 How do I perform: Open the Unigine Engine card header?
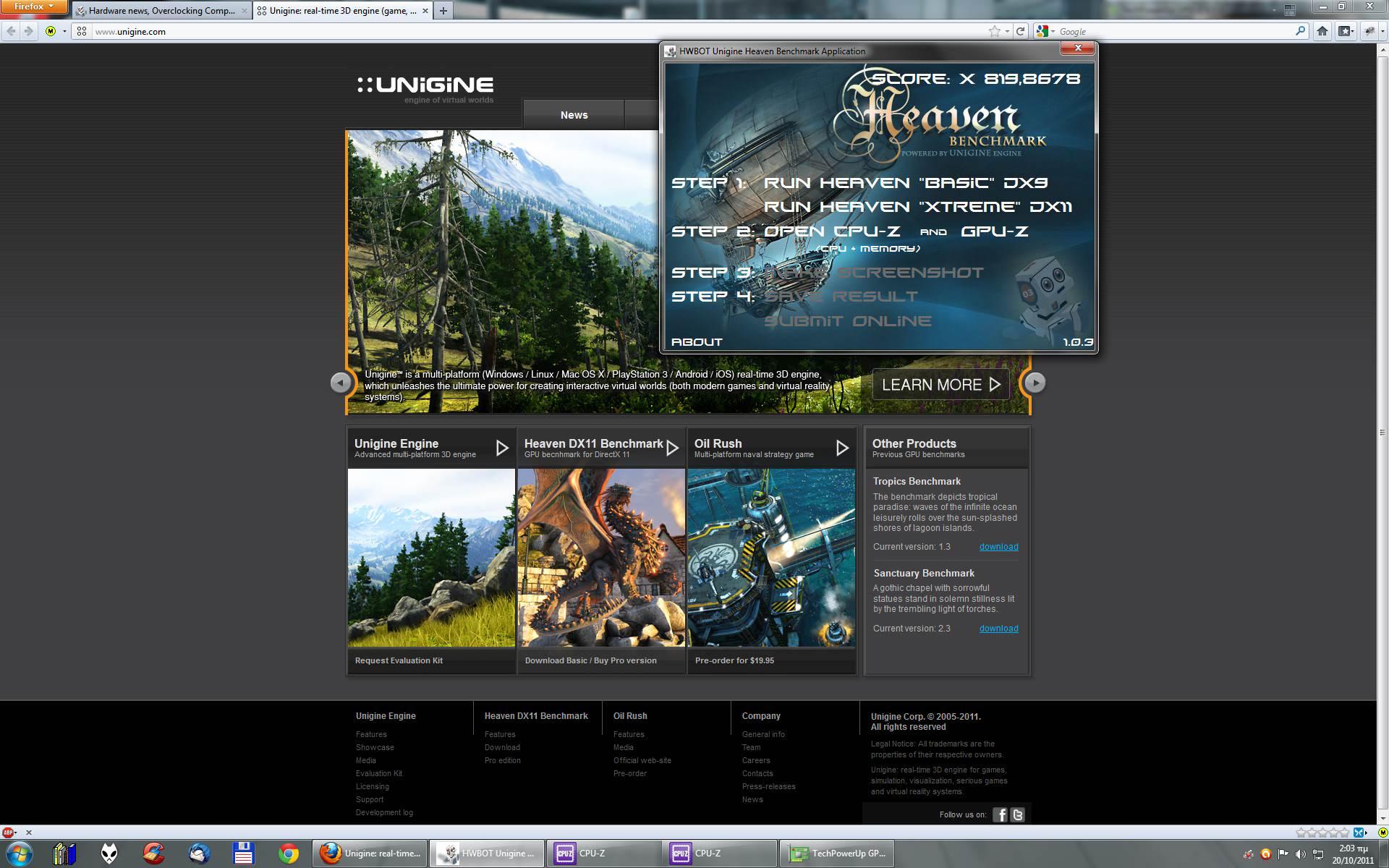[x=431, y=448]
